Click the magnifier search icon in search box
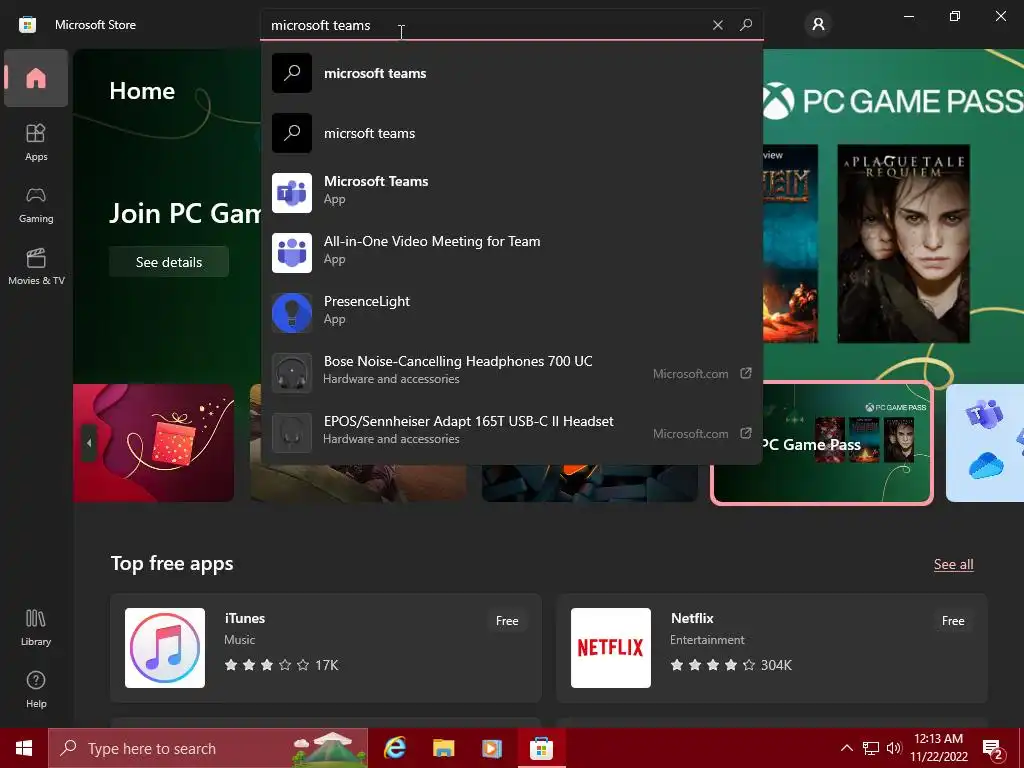The height and width of the screenshot is (768, 1024). (x=746, y=25)
